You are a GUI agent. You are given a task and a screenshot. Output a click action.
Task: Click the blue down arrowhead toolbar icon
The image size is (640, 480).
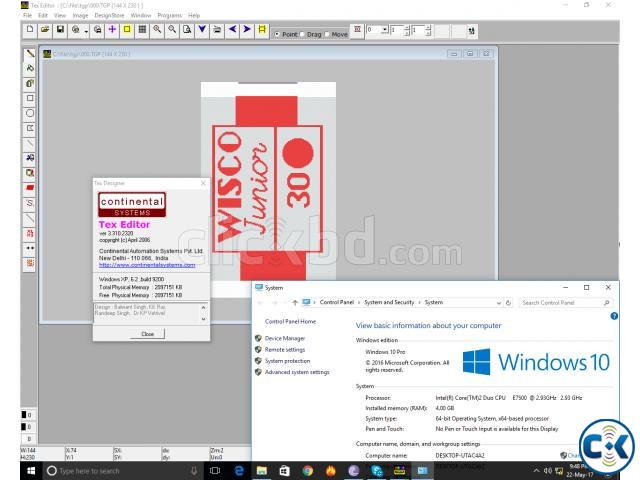point(202,30)
